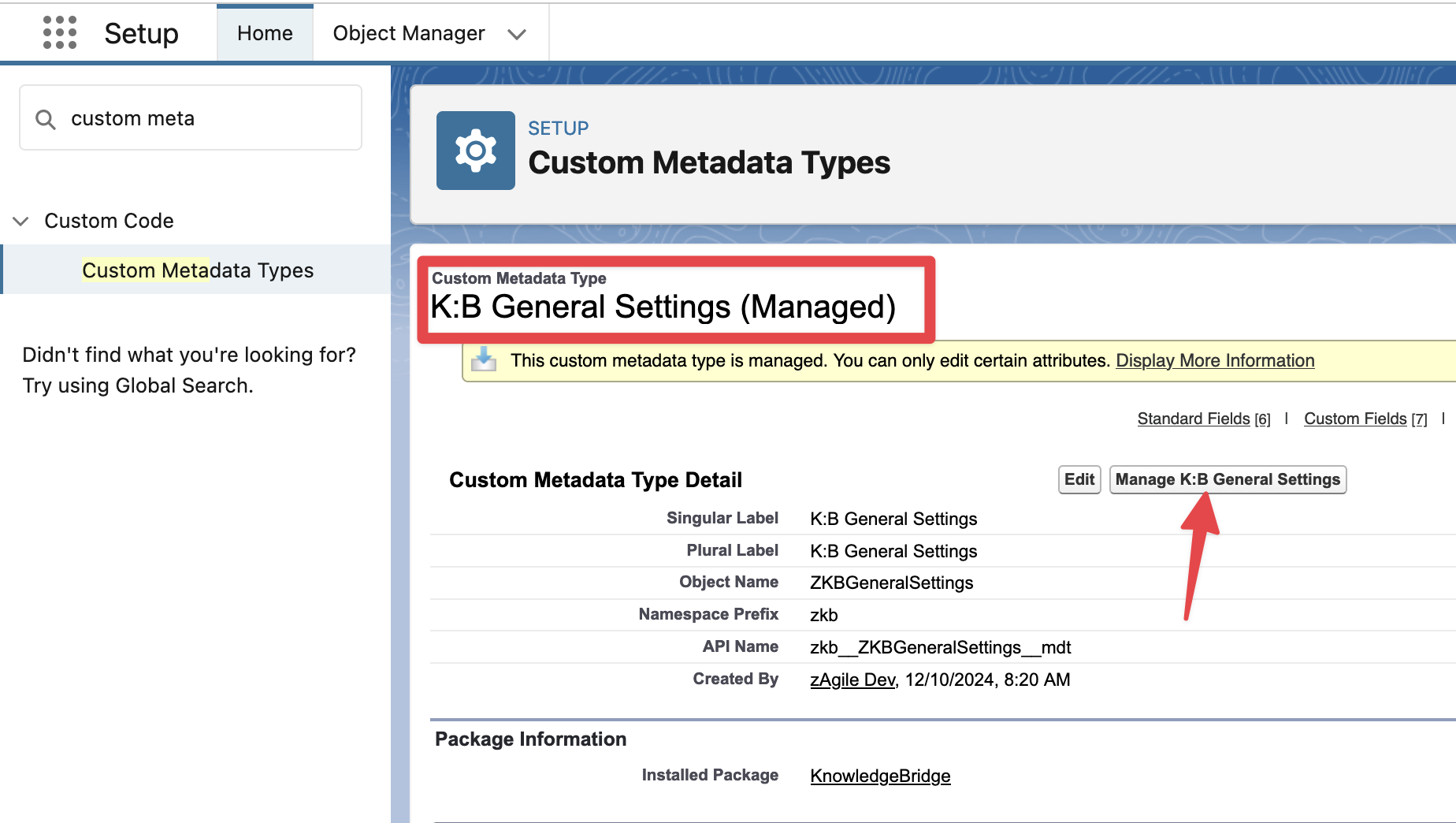Click the Setup gear icon

pos(475,151)
